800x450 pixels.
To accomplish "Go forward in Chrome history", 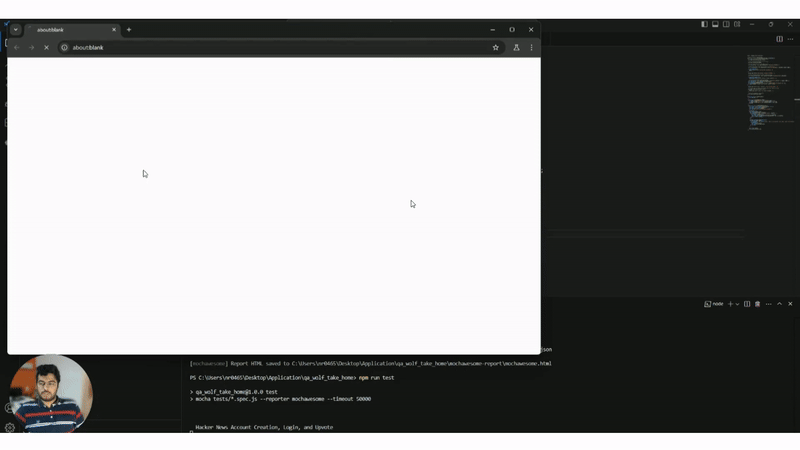I will [32, 47].
